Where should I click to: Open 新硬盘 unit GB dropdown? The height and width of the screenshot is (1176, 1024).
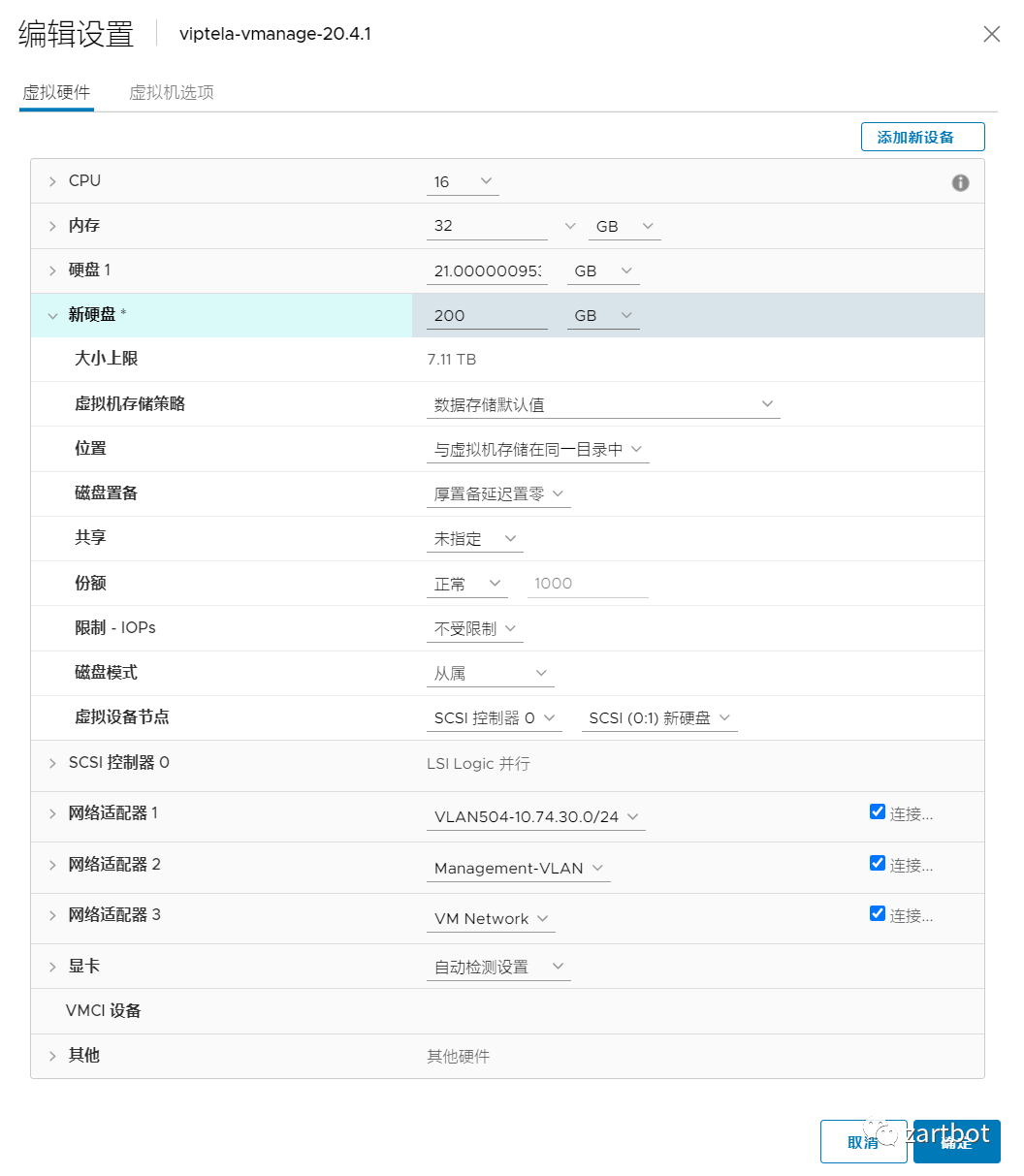[x=603, y=316]
